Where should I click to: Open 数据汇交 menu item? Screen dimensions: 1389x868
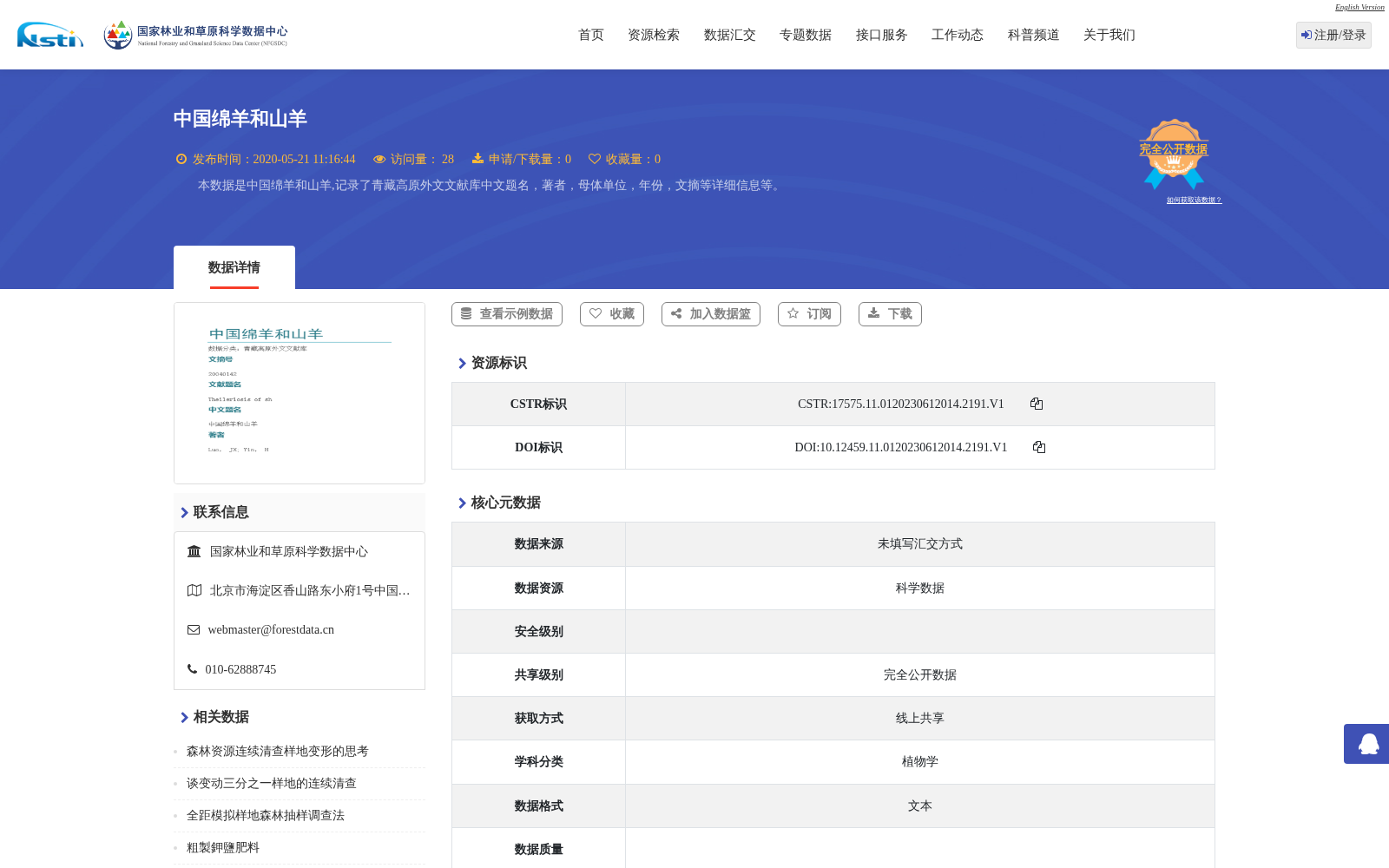[730, 35]
